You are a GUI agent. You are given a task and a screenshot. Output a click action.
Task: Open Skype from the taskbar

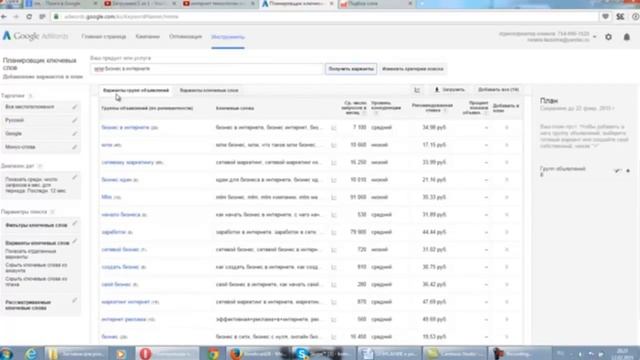[x=302, y=353]
